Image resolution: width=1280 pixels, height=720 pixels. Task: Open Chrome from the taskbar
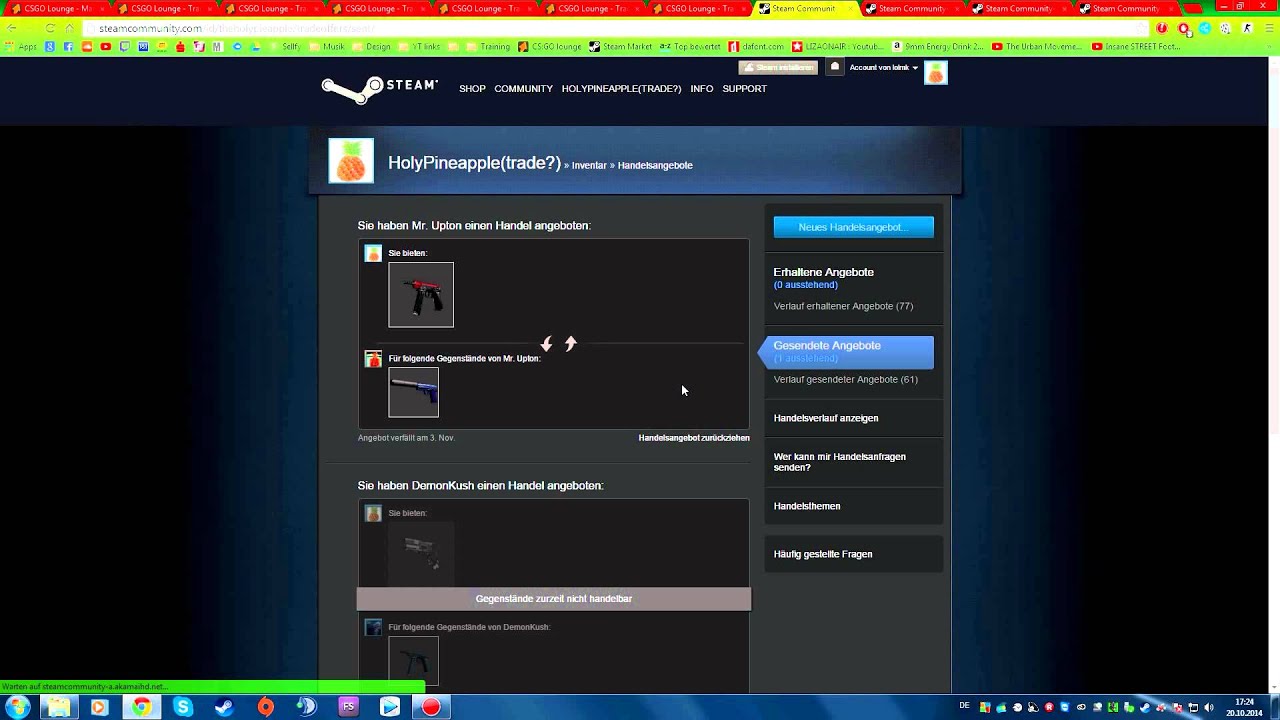point(141,707)
